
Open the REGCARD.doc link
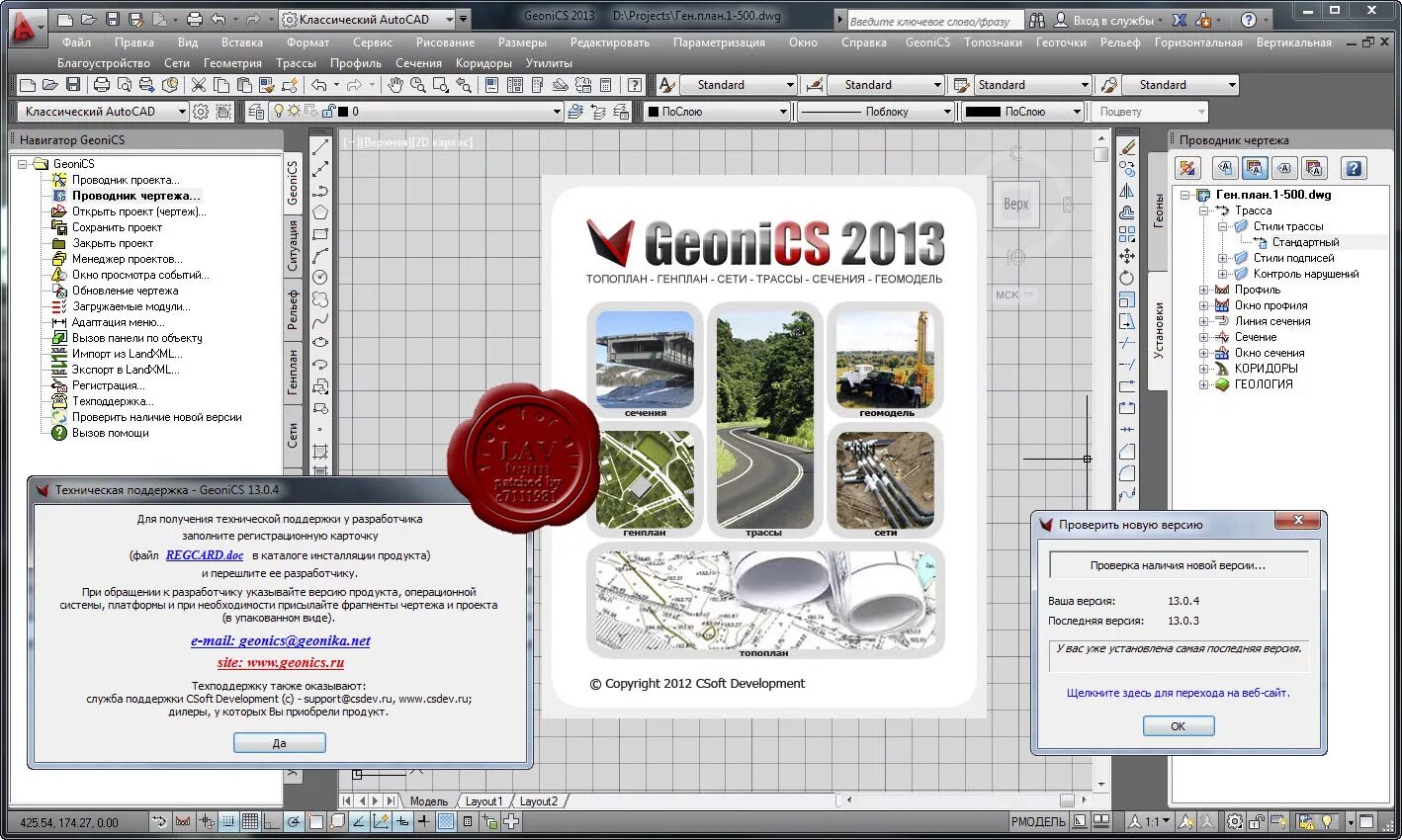click(x=205, y=555)
